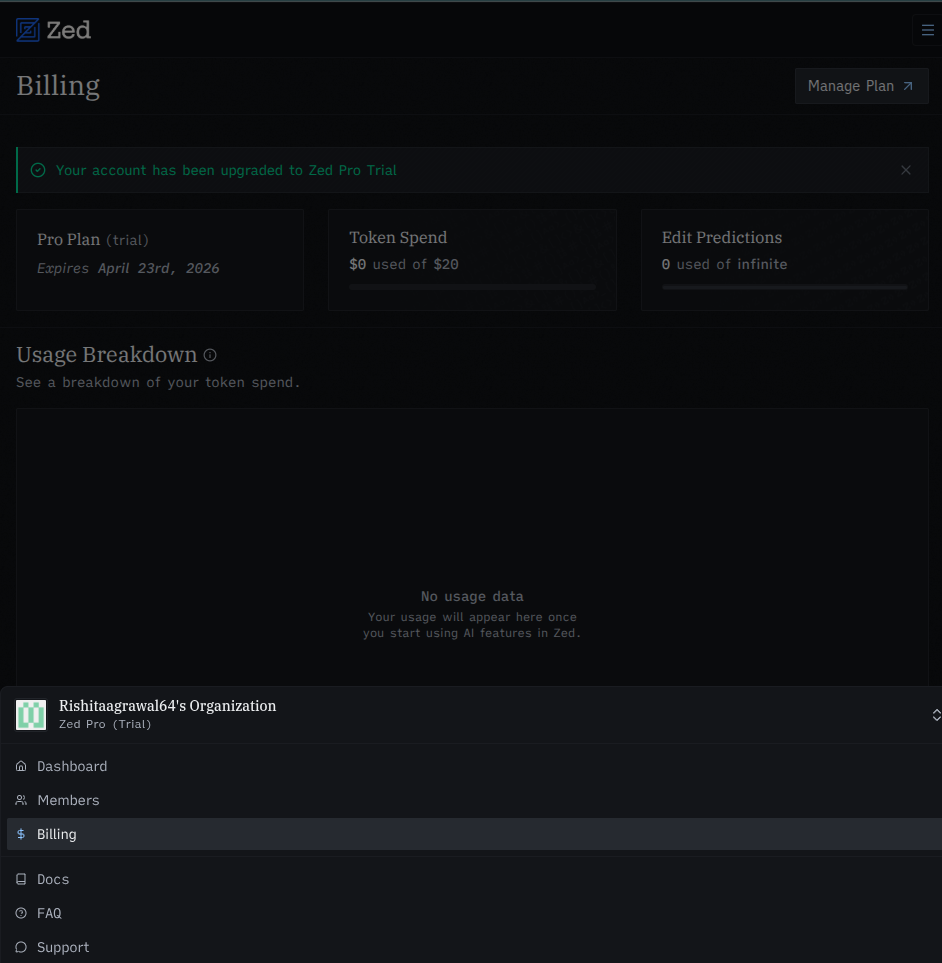
Task: Open the Members page
Action: (x=471, y=800)
